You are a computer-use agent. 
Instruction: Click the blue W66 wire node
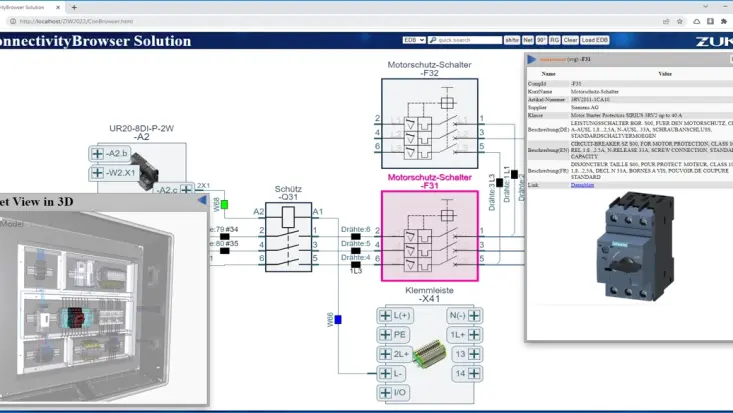click(x=338, y=320)
